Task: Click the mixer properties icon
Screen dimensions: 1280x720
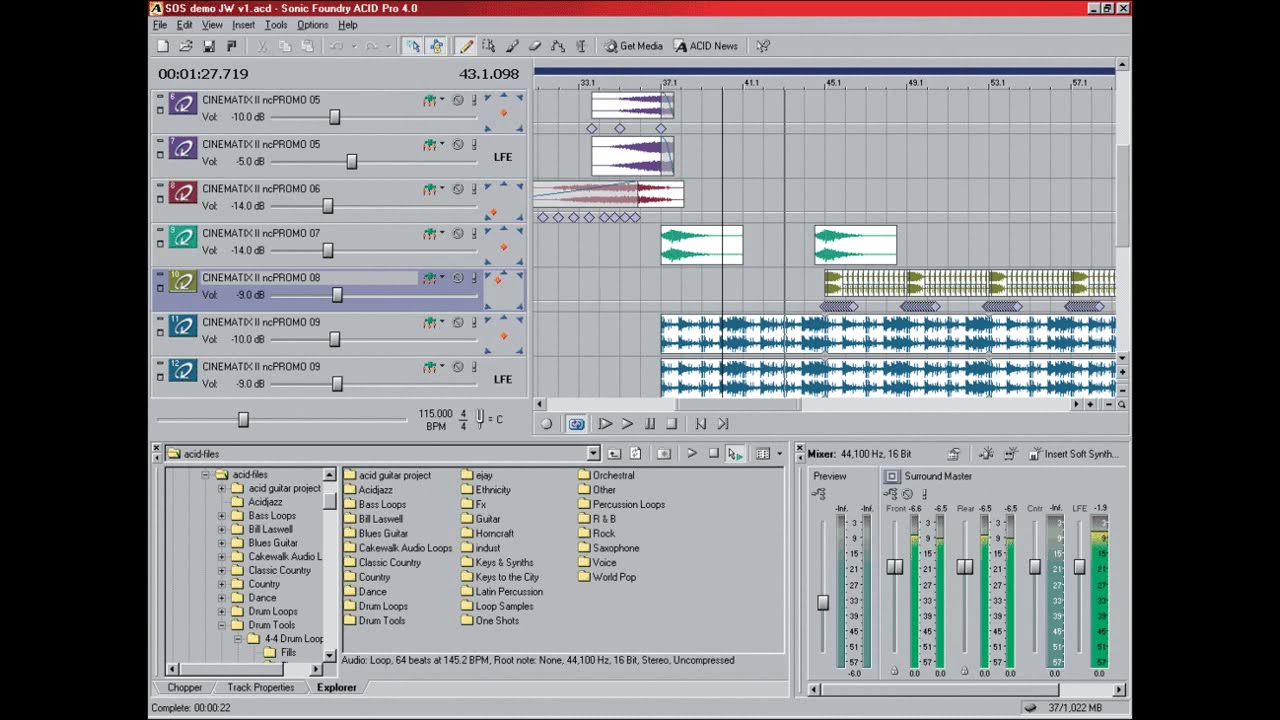Action: 954,454
